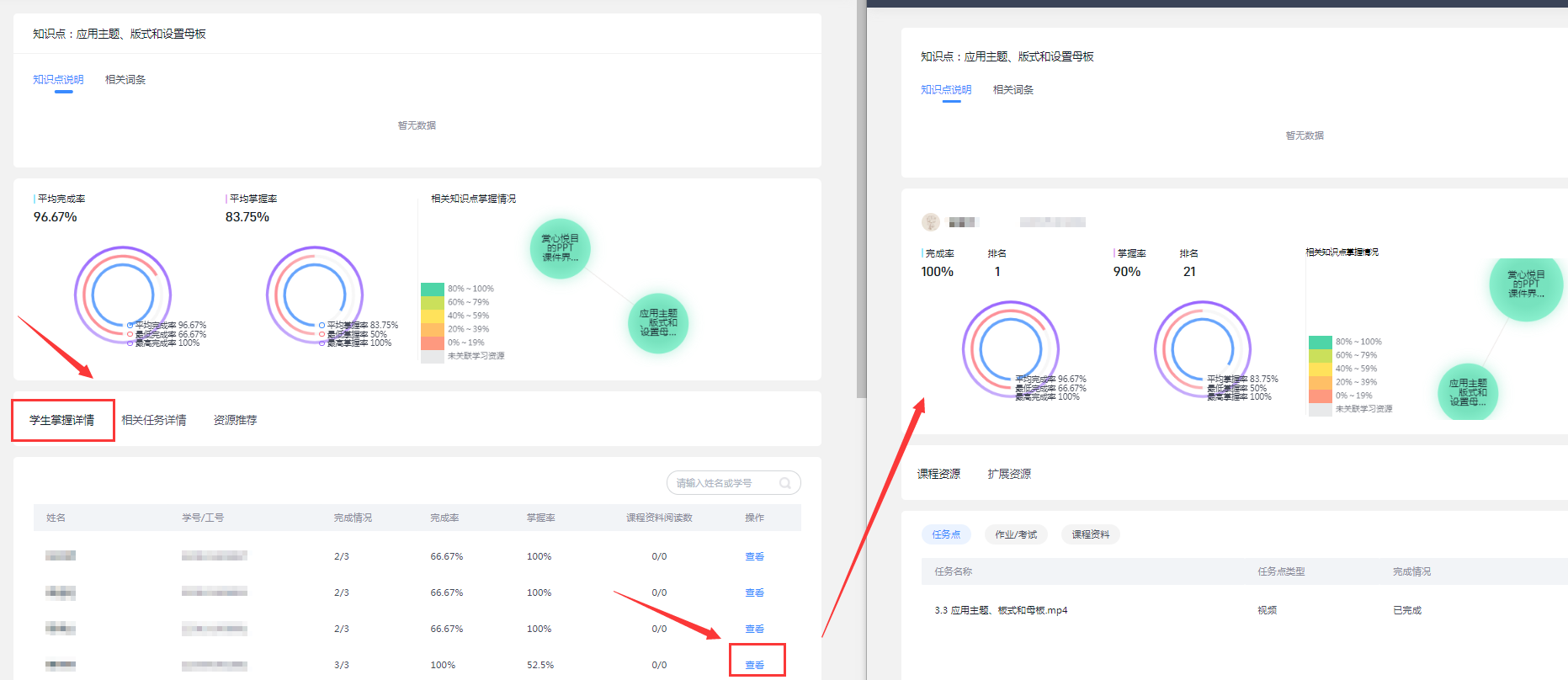Click the right panel's green 80%~100% legend swatch
Image resolution: width=1568 pixels, height=680 pixels.
[1321, 342]
